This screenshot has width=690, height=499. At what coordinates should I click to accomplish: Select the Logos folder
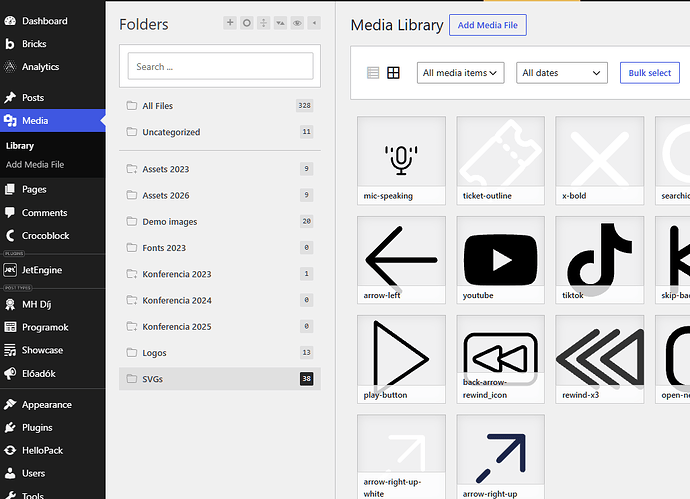click(x=220, y=352)
